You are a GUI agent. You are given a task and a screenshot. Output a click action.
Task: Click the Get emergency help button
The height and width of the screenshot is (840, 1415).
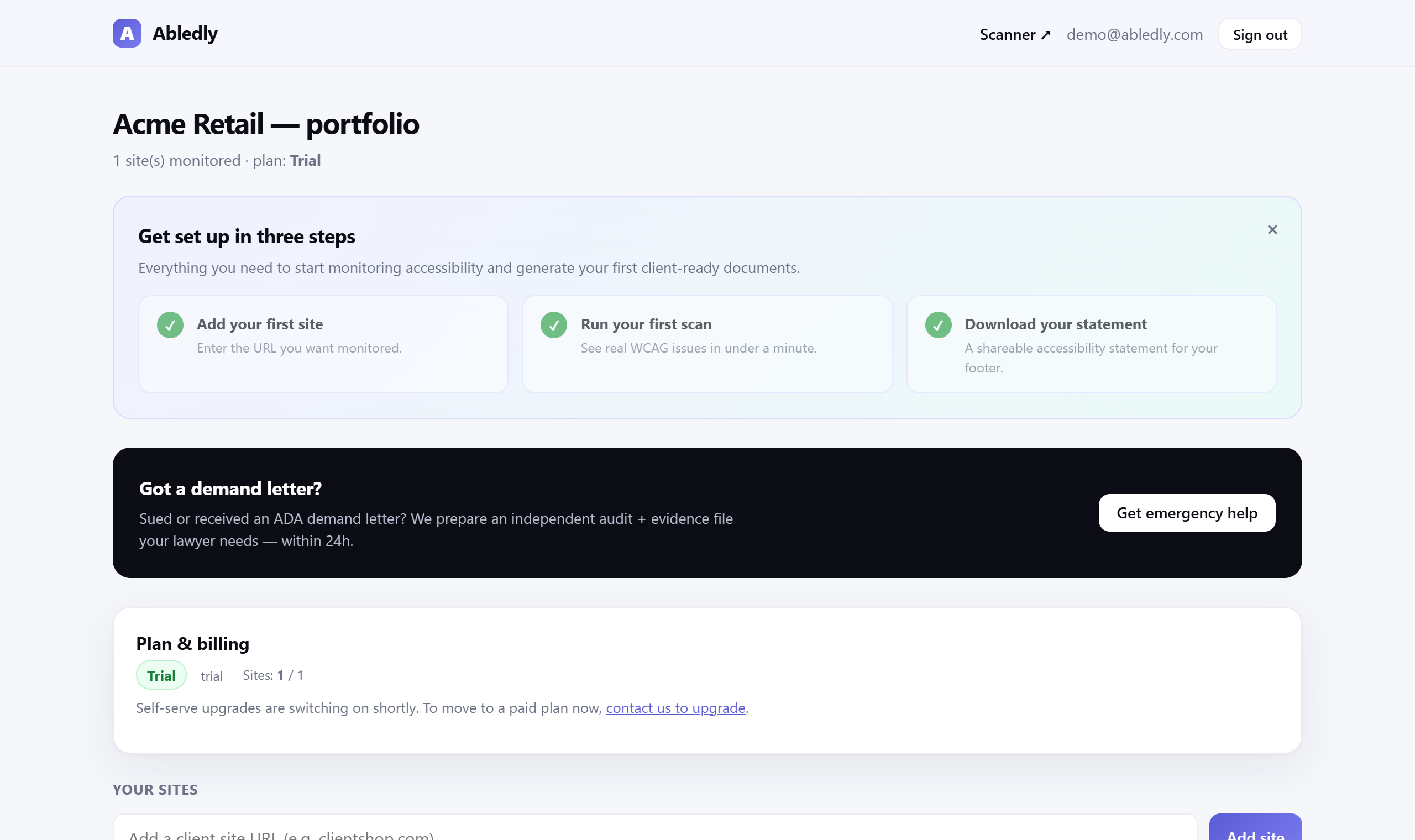(1186, 513)
